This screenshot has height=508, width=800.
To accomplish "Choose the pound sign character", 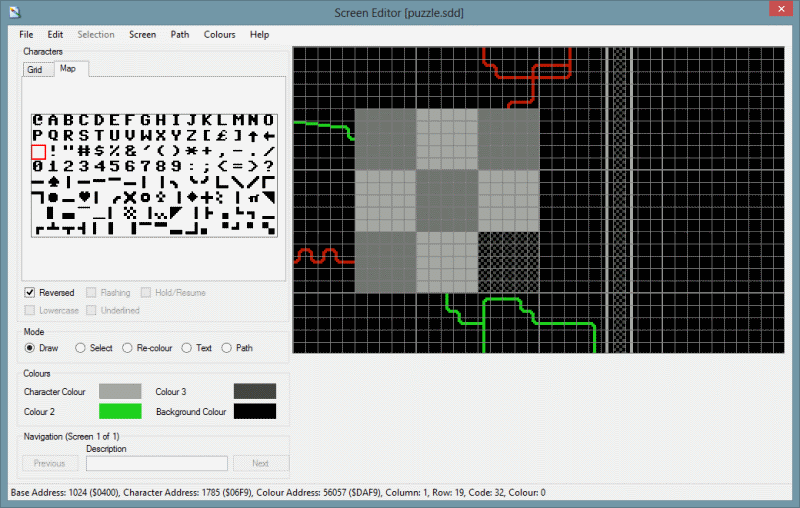I will pyautogui.click(x=222, y=135).
